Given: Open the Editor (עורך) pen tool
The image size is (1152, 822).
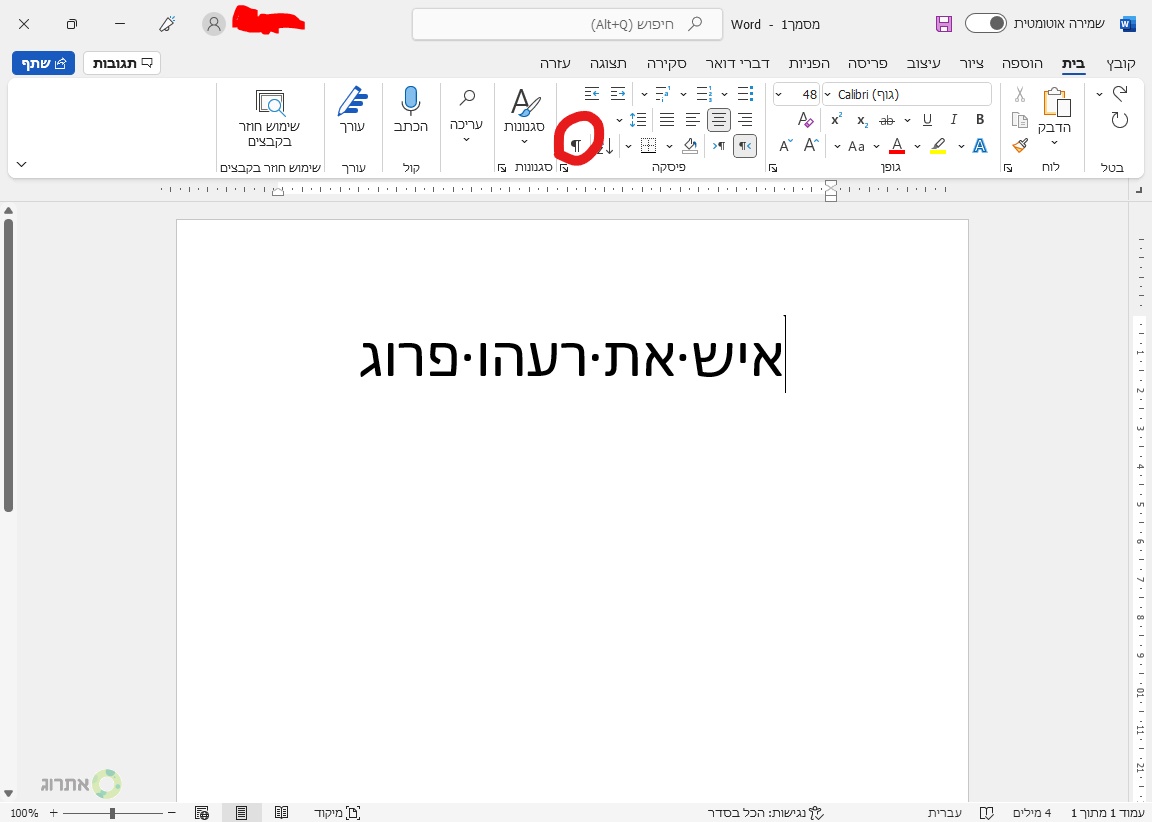Looking at the screenshot, I should [x=353, y=110].
